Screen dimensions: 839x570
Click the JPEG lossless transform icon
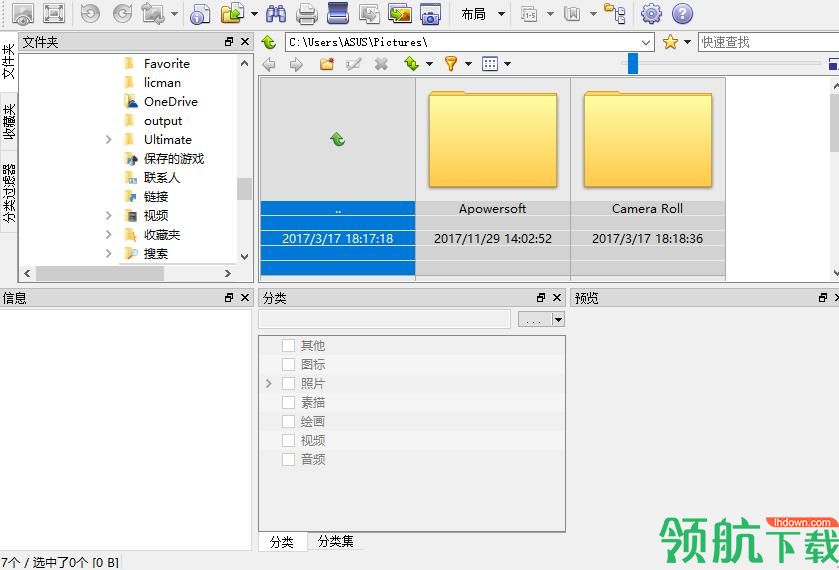[x=153, y=14]
